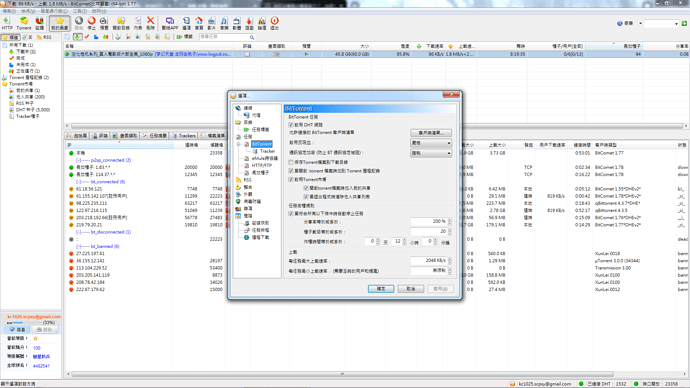Switch to the first lower panel tab

pyautogui.click(x=77, y=136)
